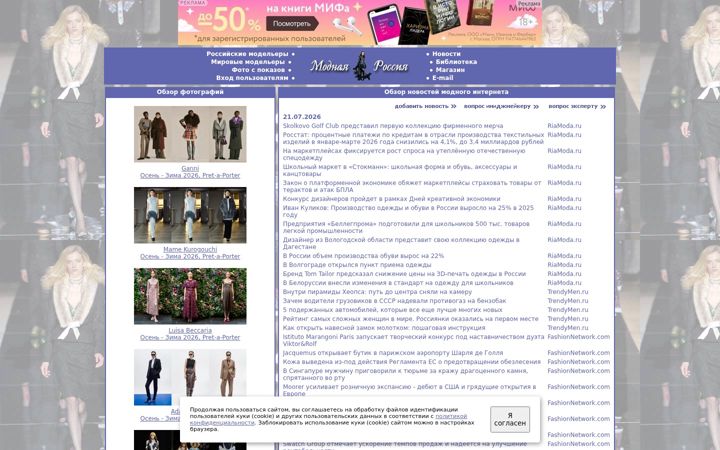Open the Библиотека menu link
The height and width of the screenshot is (450, 720).
pos(456,62)
